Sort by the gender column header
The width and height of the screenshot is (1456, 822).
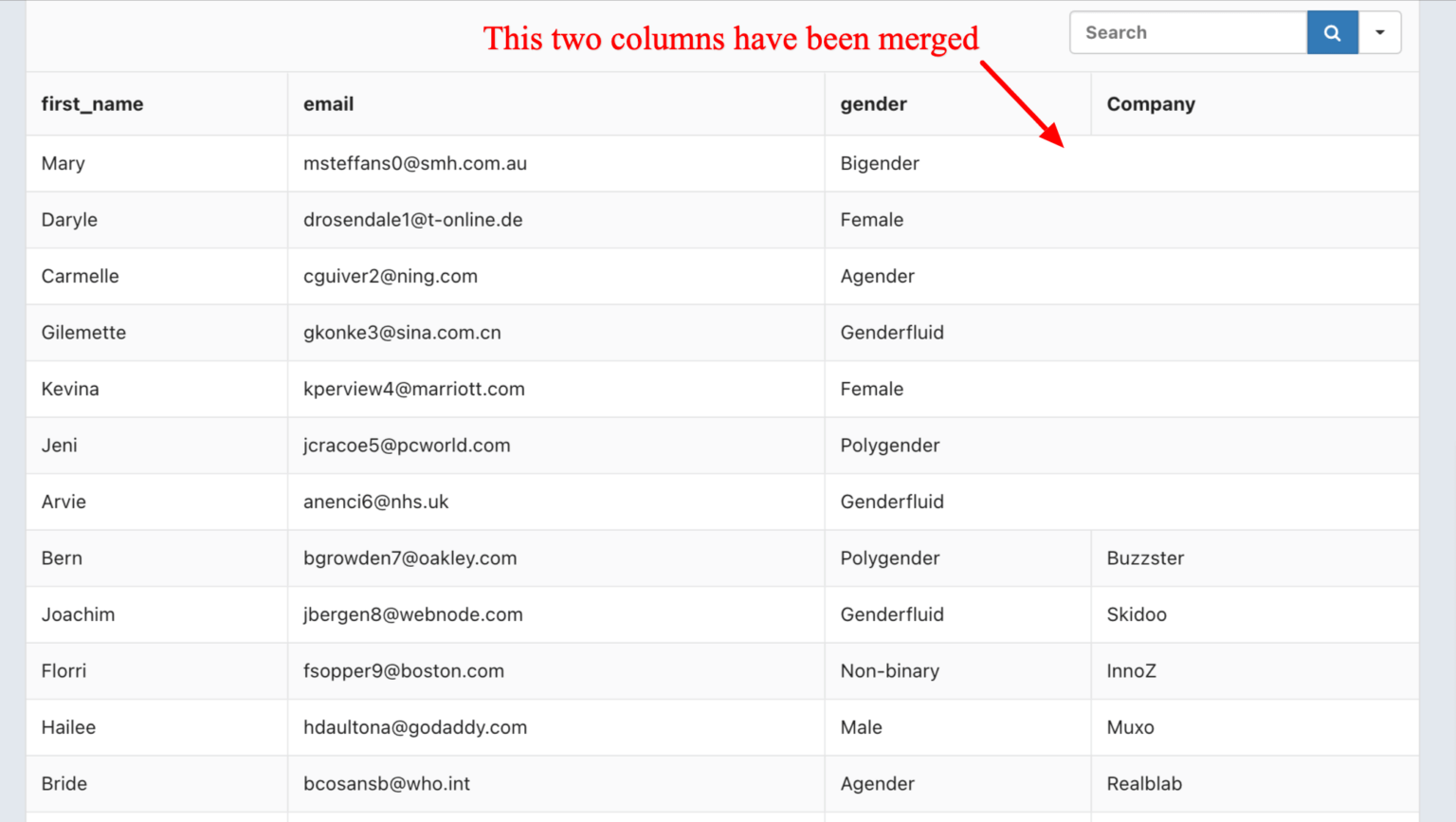872,103
